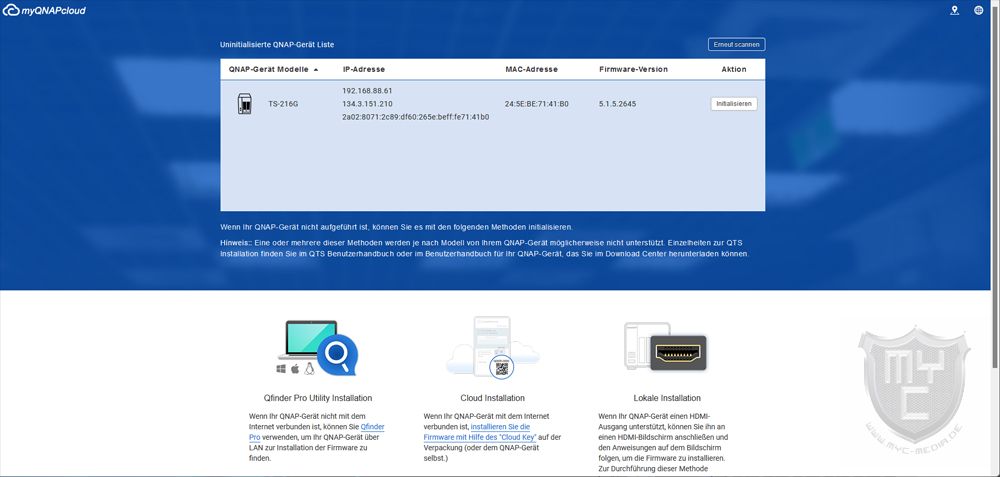Click the Cloud Installation QR code illustration
The image size is (1000, 477).
(492, 348)
